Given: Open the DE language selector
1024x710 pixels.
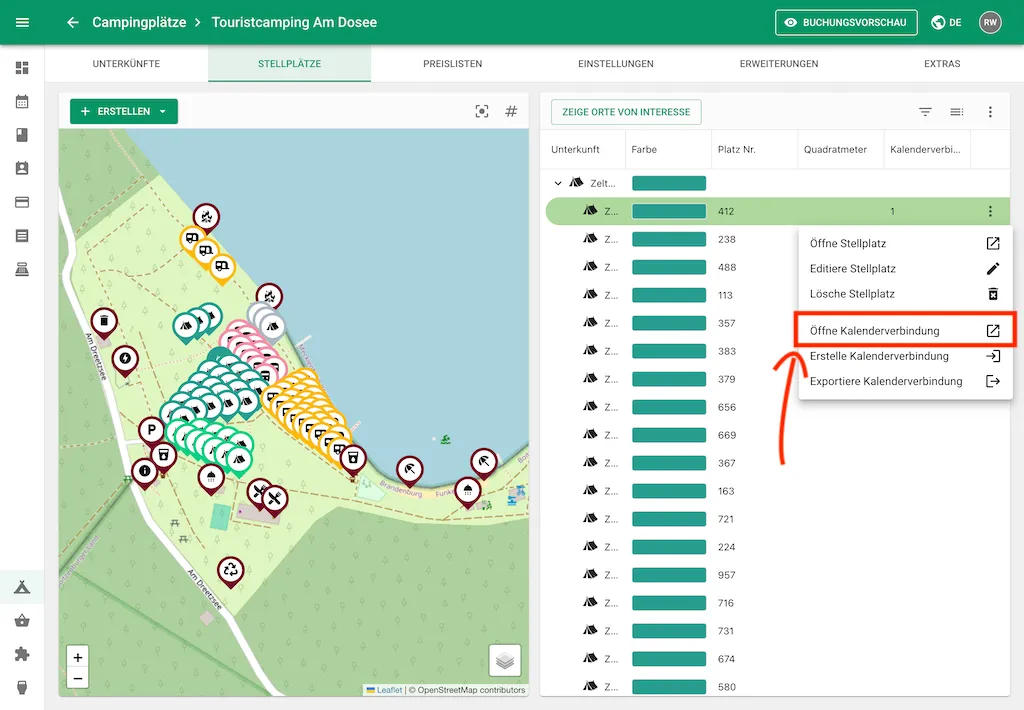Looking at the screenshot, I should (946, 22).
